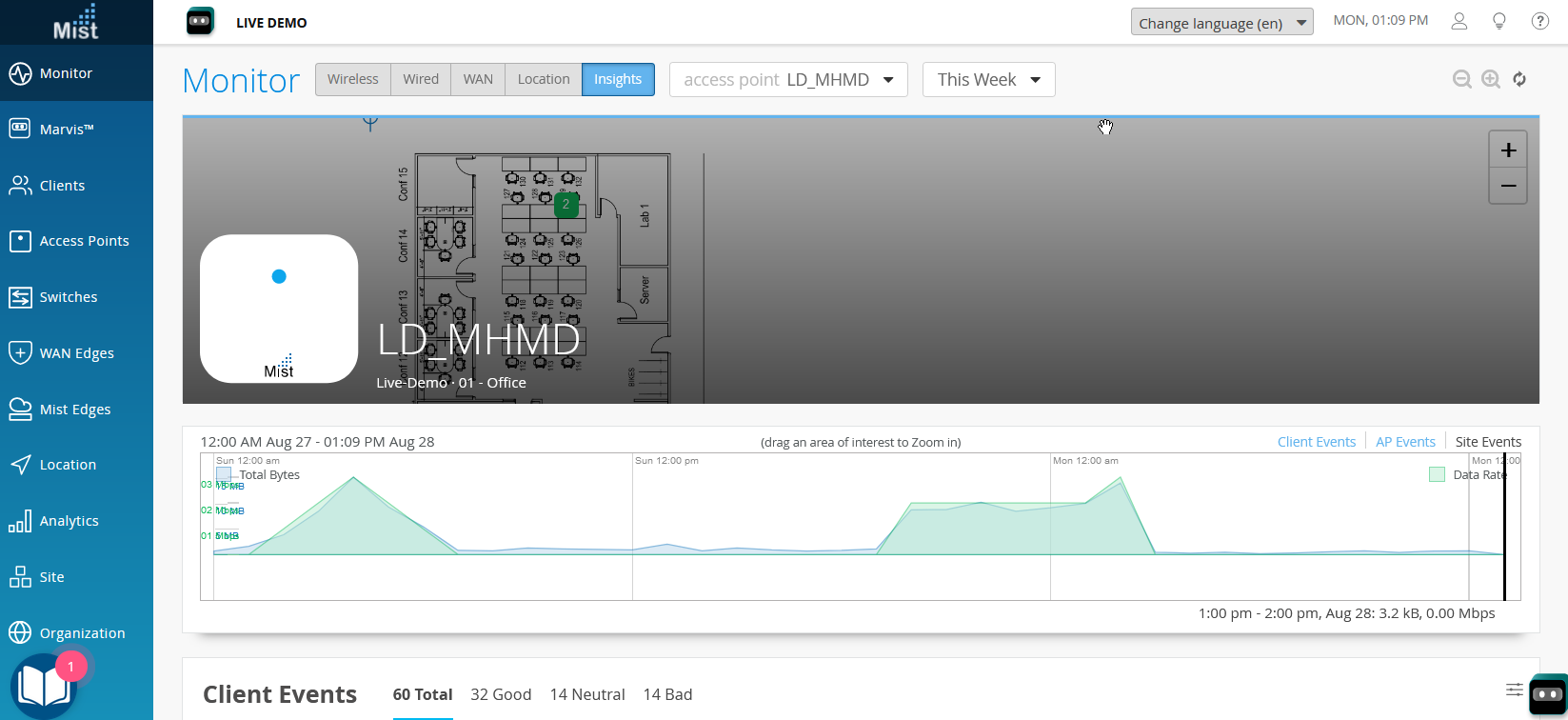
Task: Open the help question mark icon
Action: pos(1539,21)
